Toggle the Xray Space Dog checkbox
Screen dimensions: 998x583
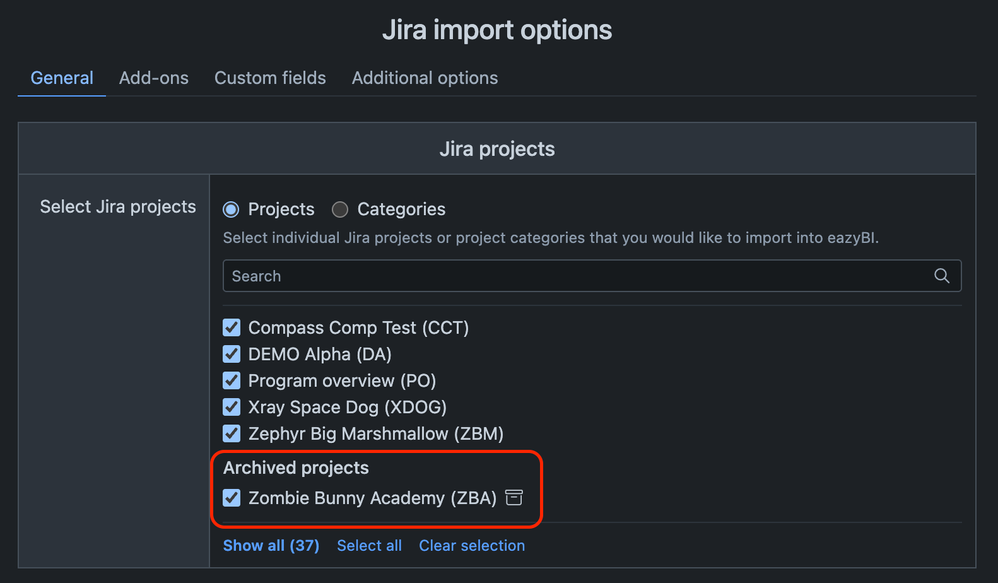pos(231,407)
